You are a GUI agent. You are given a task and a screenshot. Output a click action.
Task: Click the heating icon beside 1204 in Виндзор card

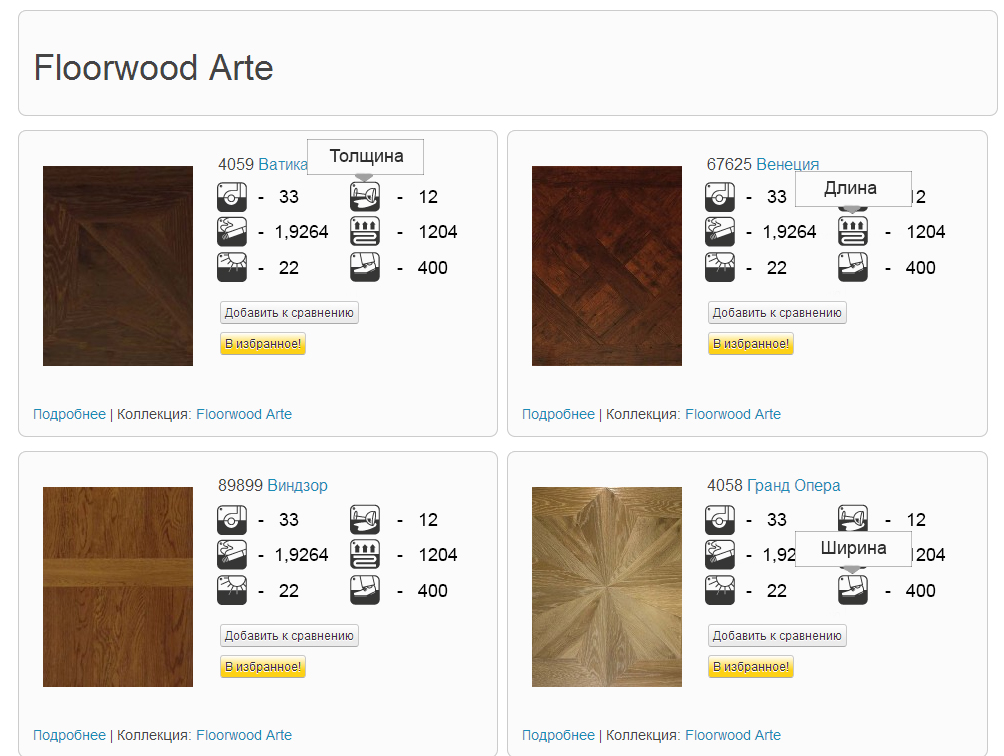365,554
